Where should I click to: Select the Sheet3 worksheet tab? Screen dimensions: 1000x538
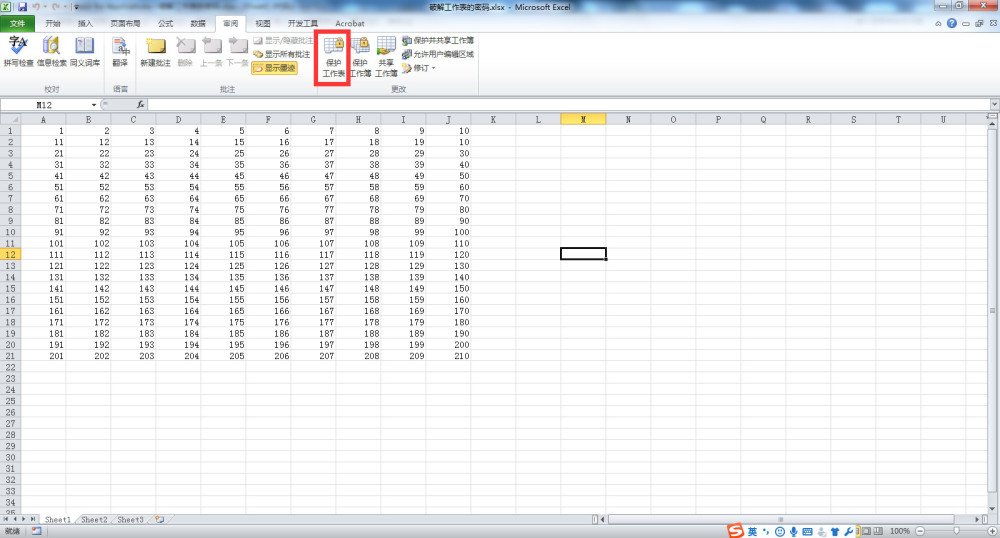point(131,520)
